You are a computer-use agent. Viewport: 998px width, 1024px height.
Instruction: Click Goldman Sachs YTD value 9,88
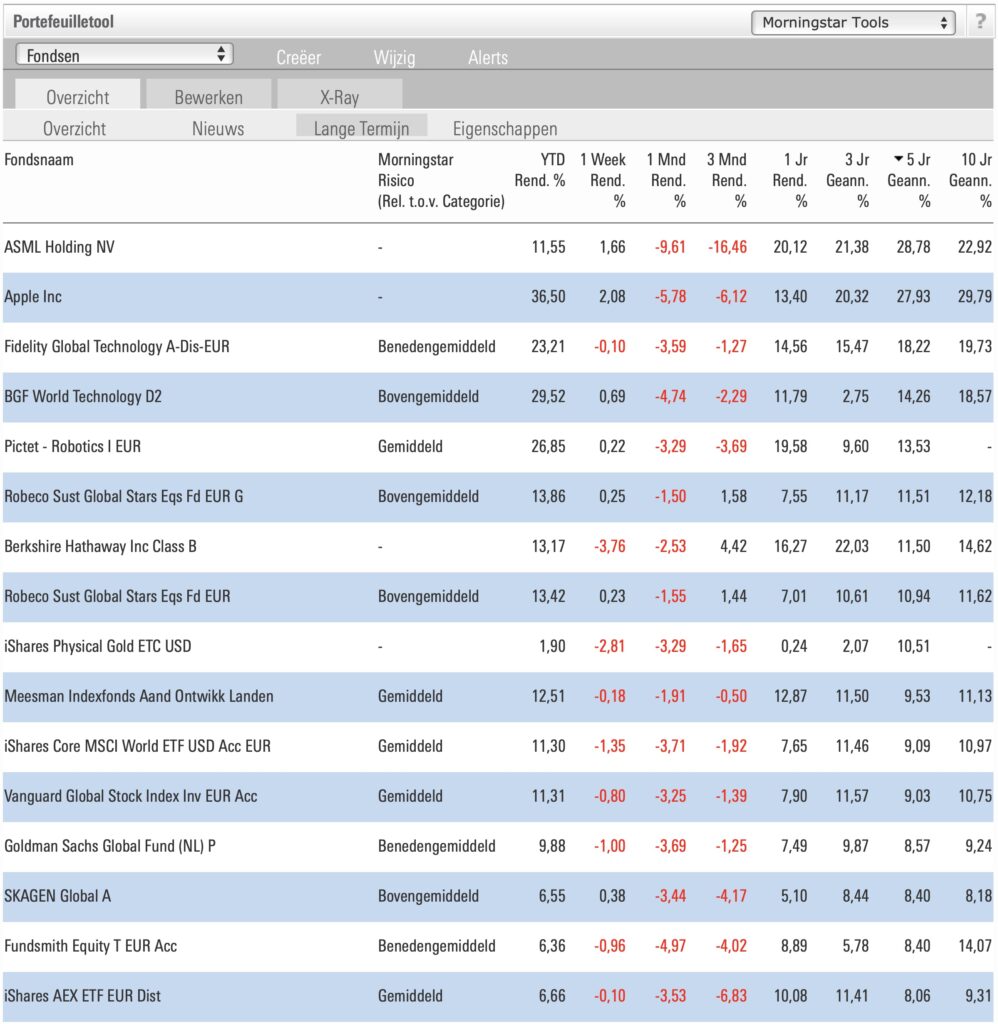click(552, 846)
